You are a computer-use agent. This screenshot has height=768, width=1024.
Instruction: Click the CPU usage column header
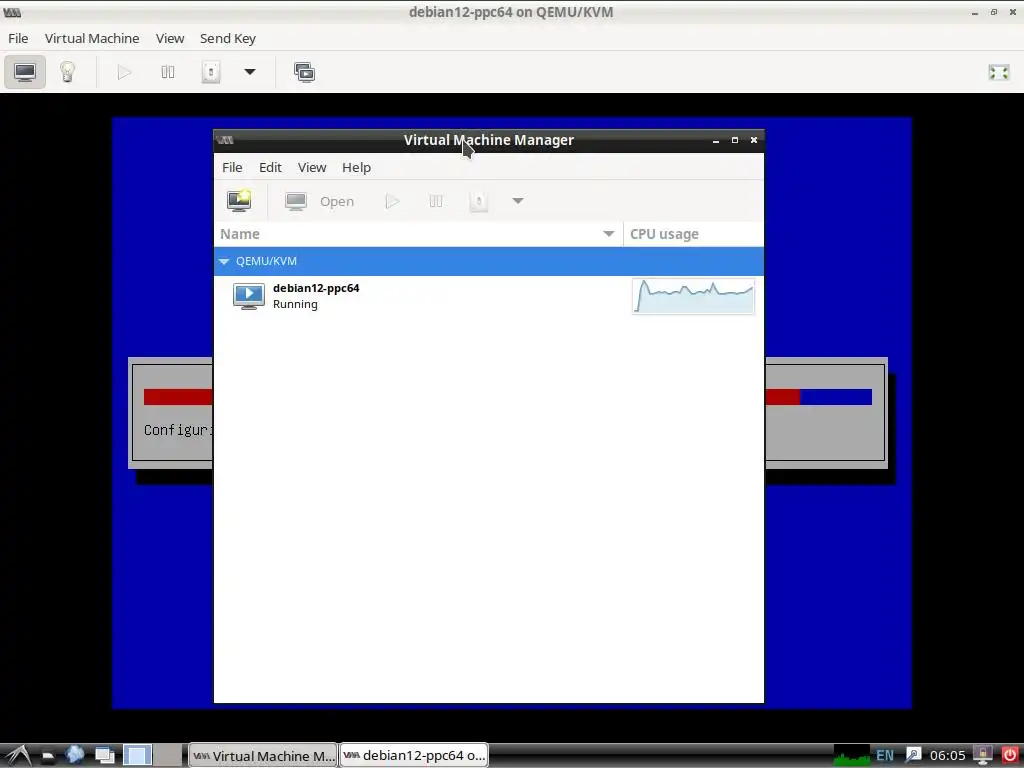pyautogui.click(x=694, y=234)
